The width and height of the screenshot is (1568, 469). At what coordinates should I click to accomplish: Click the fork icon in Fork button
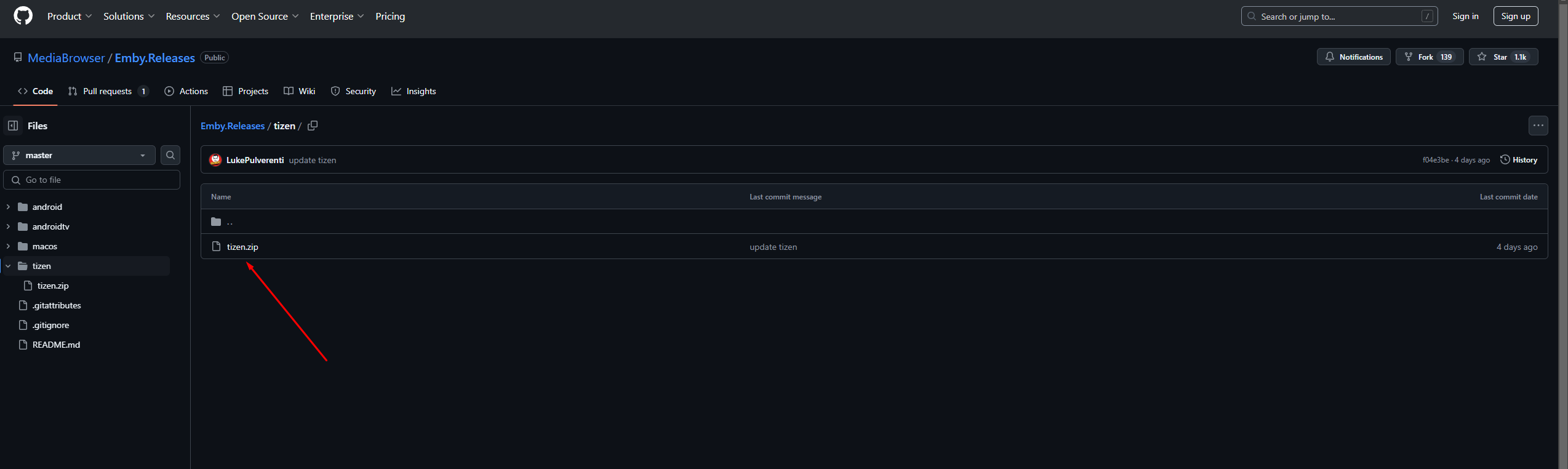[x=1409, y=57]
